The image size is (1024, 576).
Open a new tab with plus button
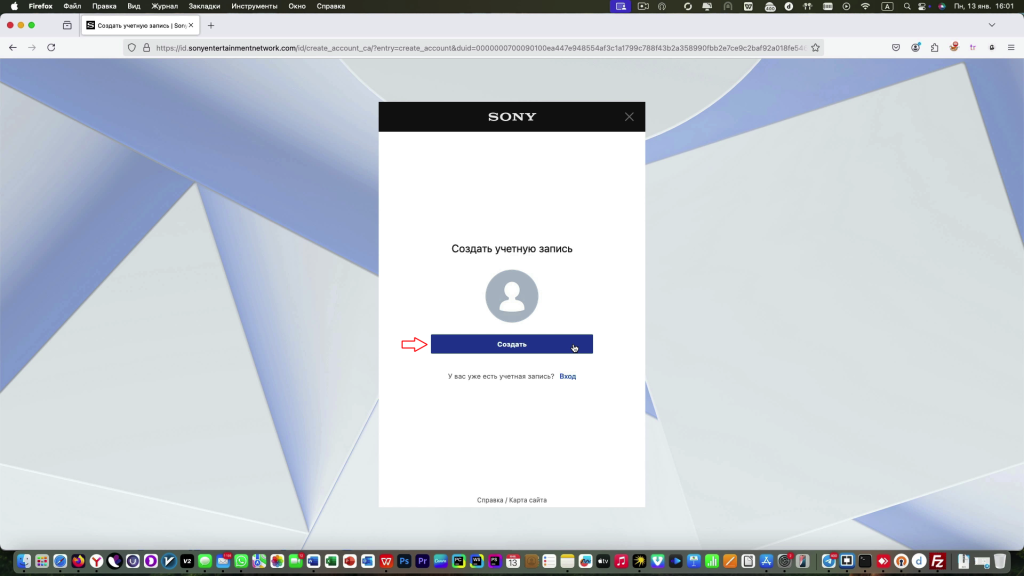pyautogui.click(x=211, y=25)
